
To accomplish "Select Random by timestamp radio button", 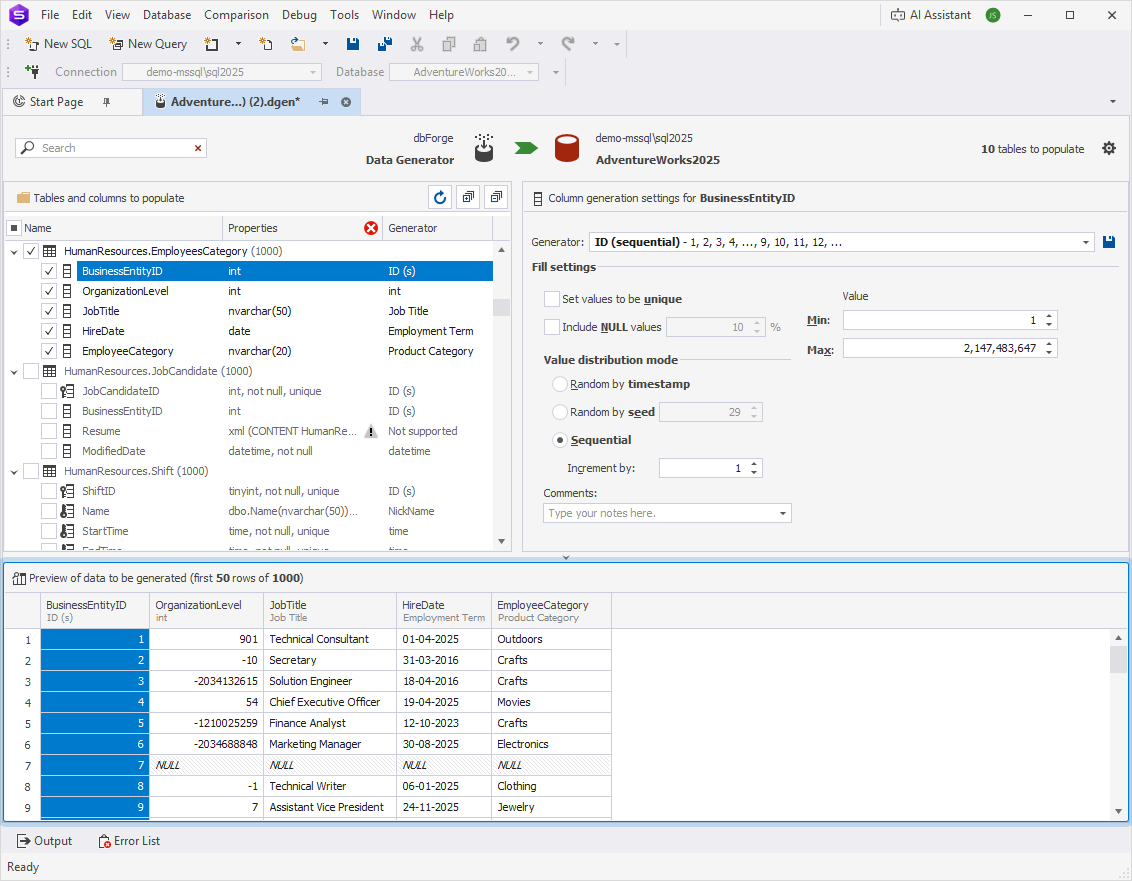I will (560, 384).
